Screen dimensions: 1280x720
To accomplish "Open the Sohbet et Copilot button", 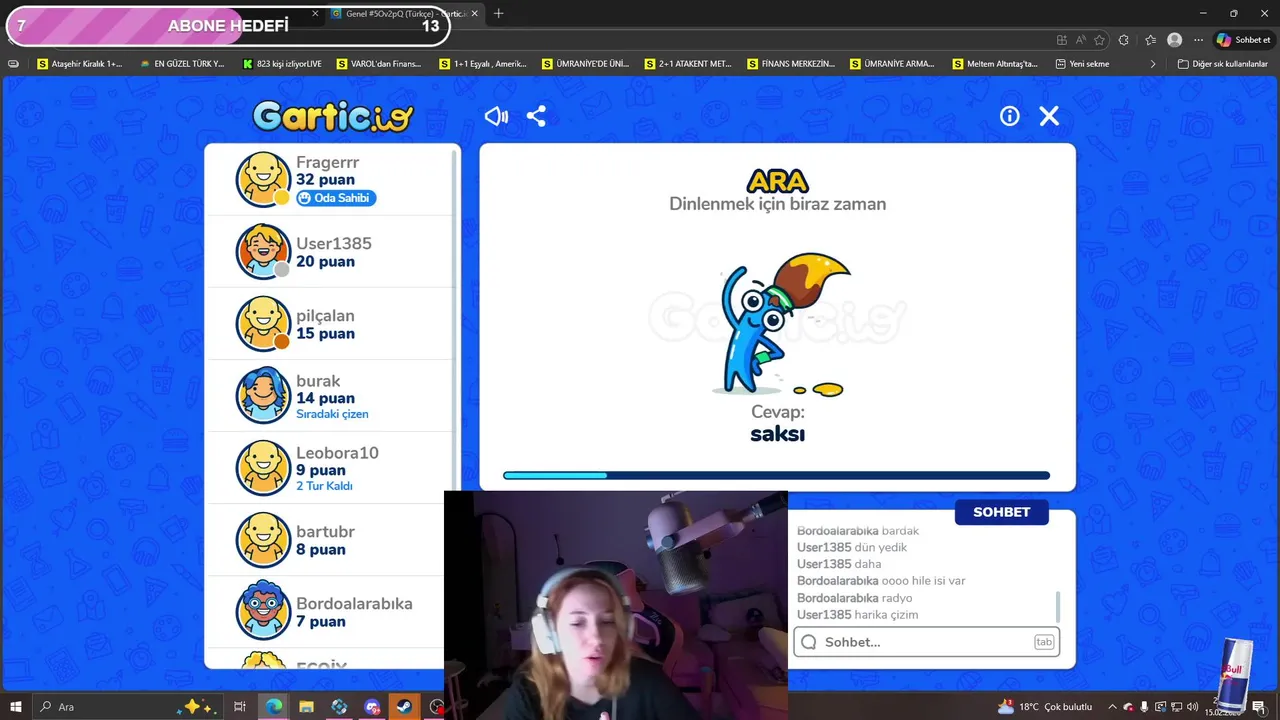I will tap(1243, 40).
